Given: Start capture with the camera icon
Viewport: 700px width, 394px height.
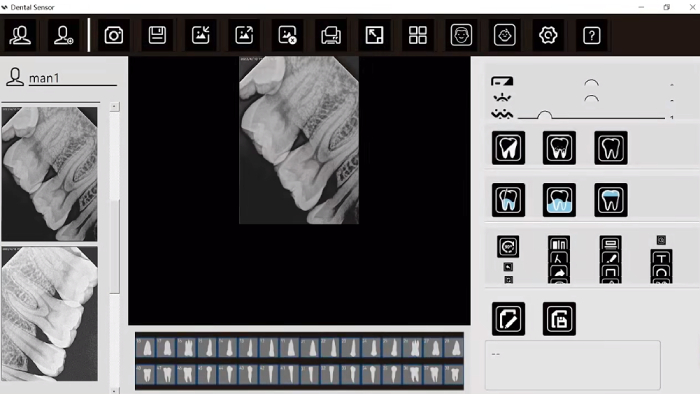Looking at the screenshot, I should pos(113,35).
